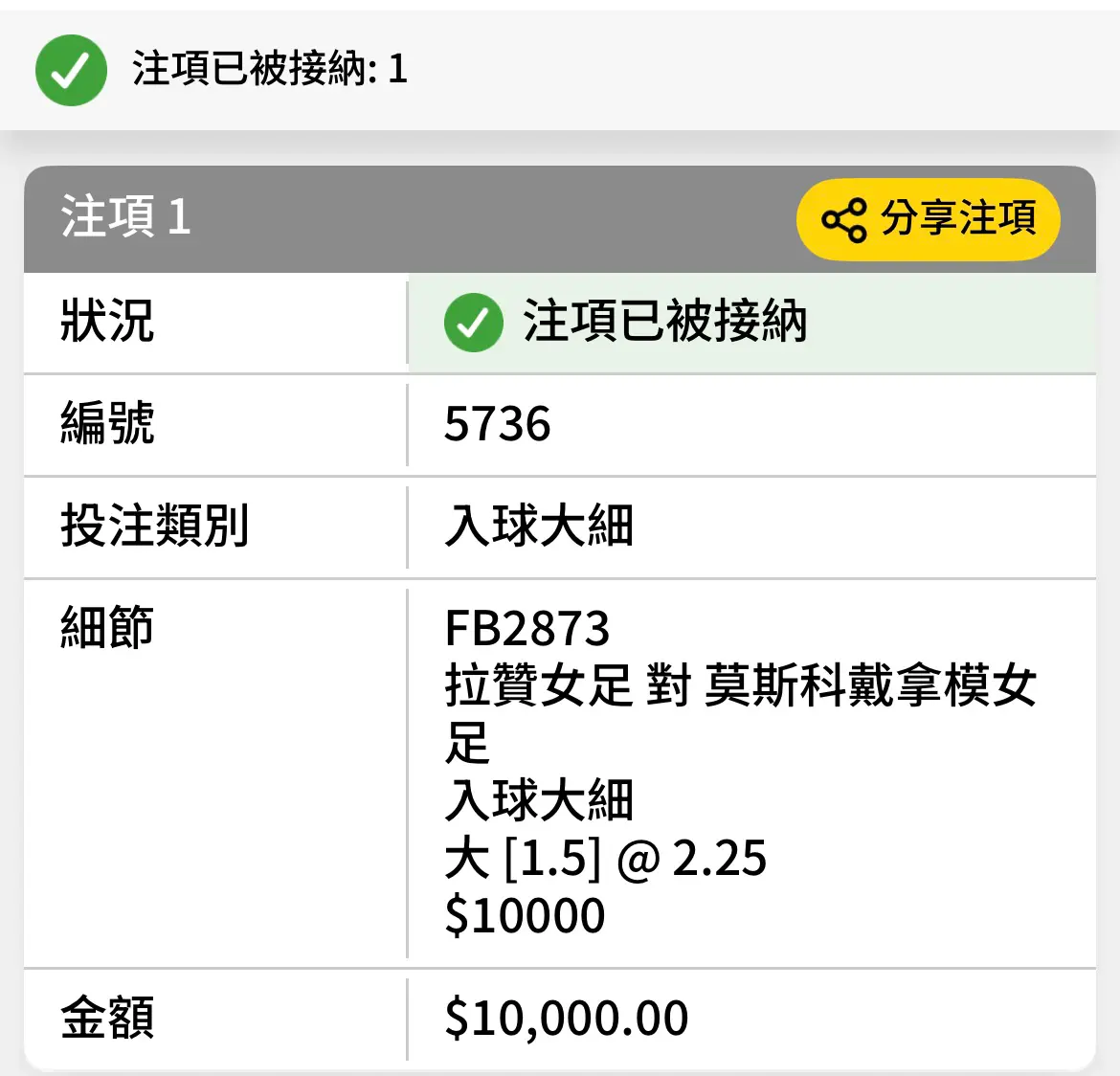Click 入球大細 line inside bet details
This screenshot has width=1120, height=1076.
pyautogui.click(x=539, y=800)
